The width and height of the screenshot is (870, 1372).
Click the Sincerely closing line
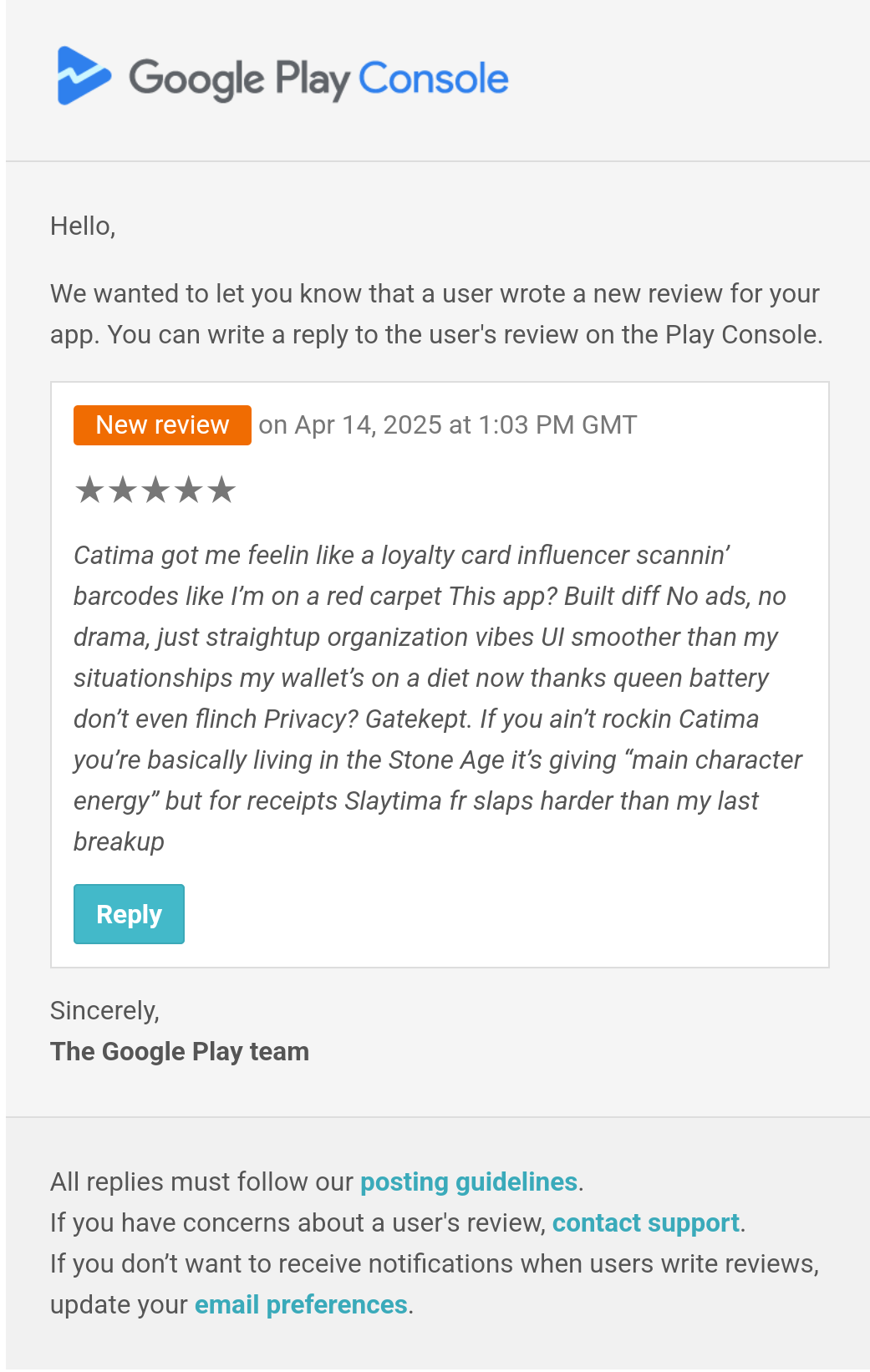(x=104, y=1010)
